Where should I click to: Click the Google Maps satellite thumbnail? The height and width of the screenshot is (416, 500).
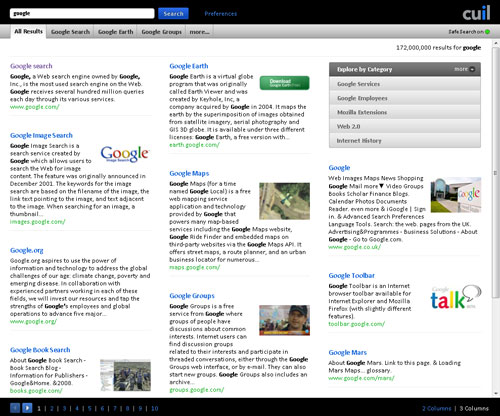pos(284,201)
